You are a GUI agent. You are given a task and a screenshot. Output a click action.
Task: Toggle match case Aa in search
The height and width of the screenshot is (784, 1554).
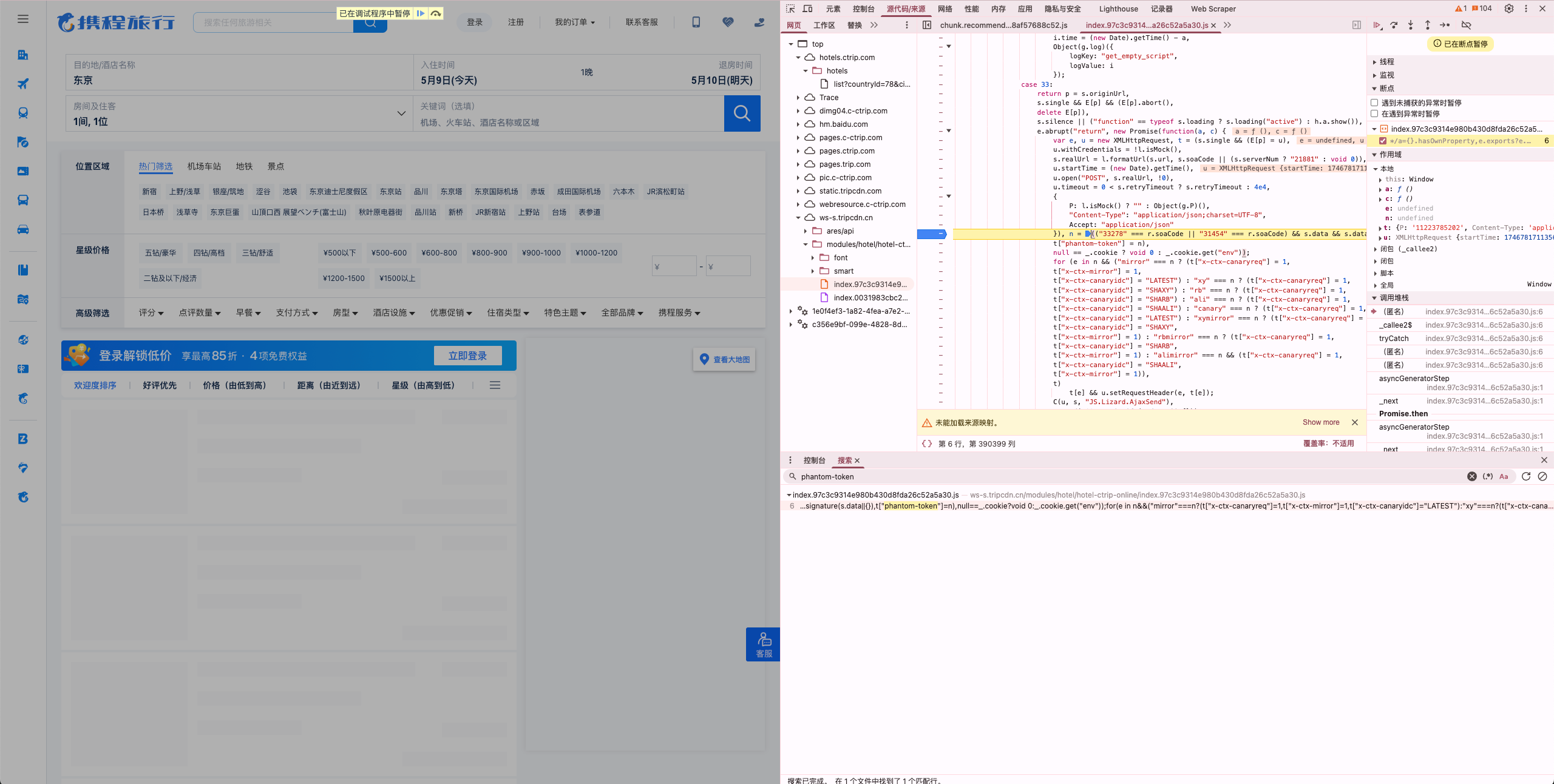pyautogui.click(x=1504, y=476)
